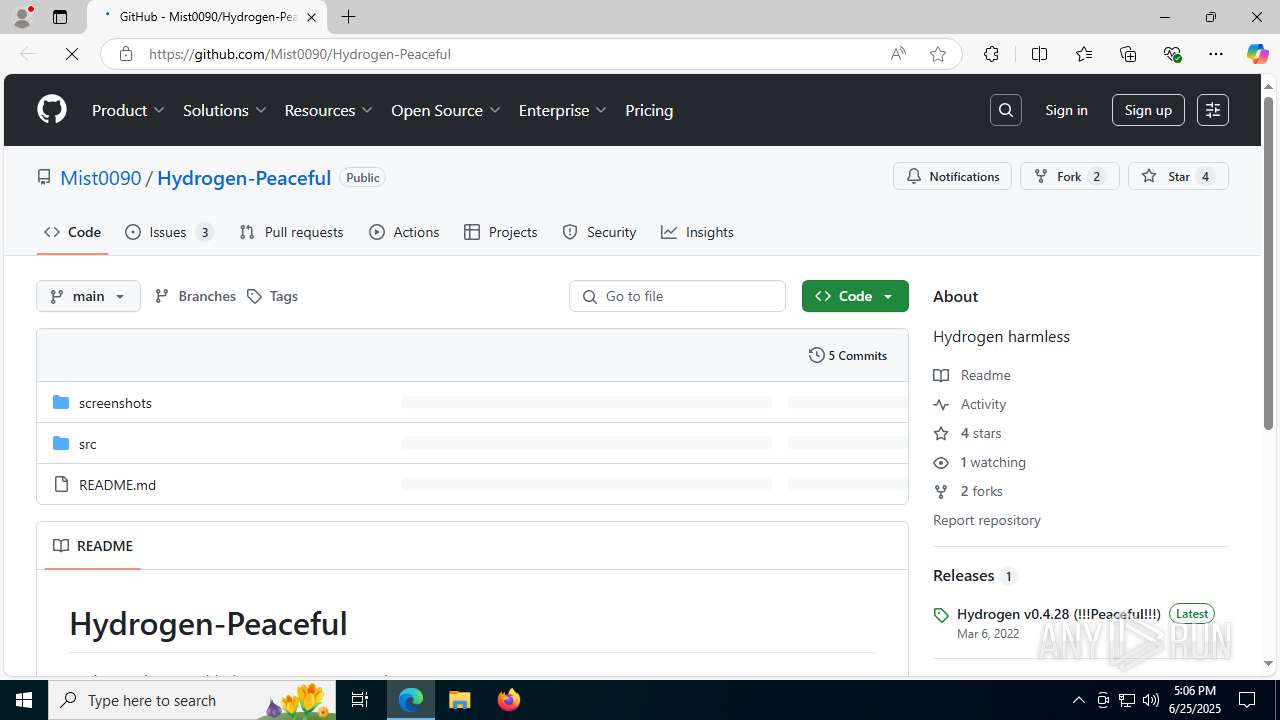Open Firefox from the taskbar
The height and width of the screenshot is (720, 1280).
(x=508, y=700)
